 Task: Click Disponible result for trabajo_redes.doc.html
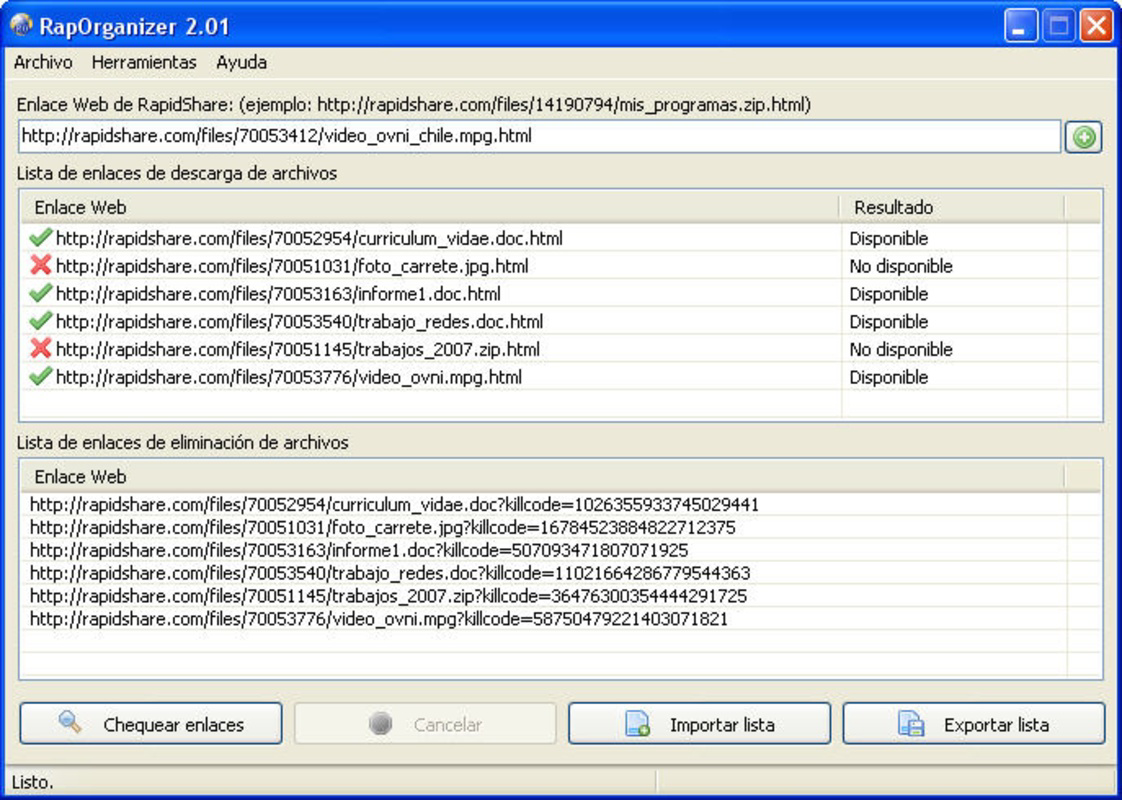(889, 322)
